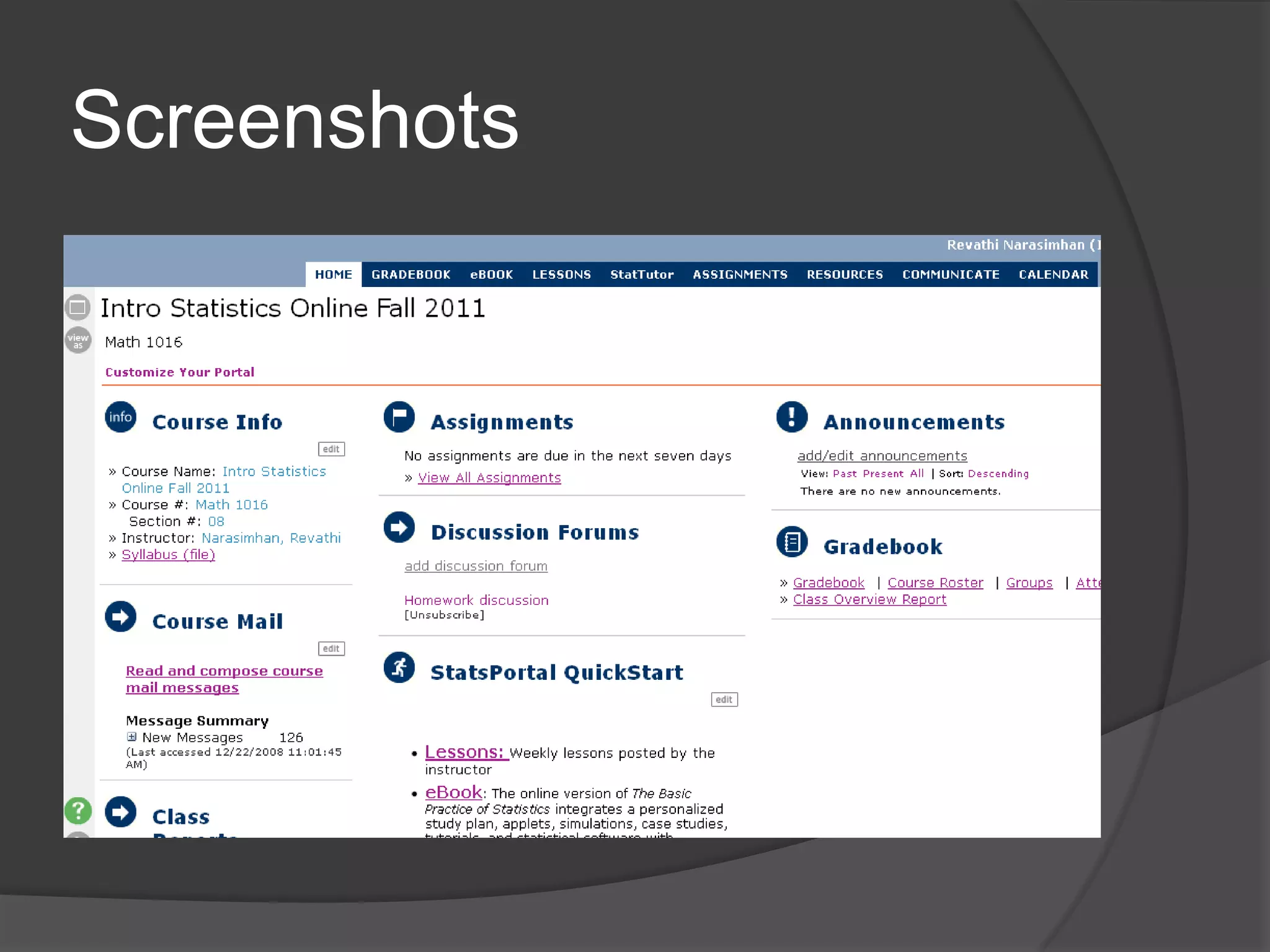The width and height of the screenshot is (1270, 952).
Task: Click the Gradebook notebook icon
Action: tap(792, 542)
